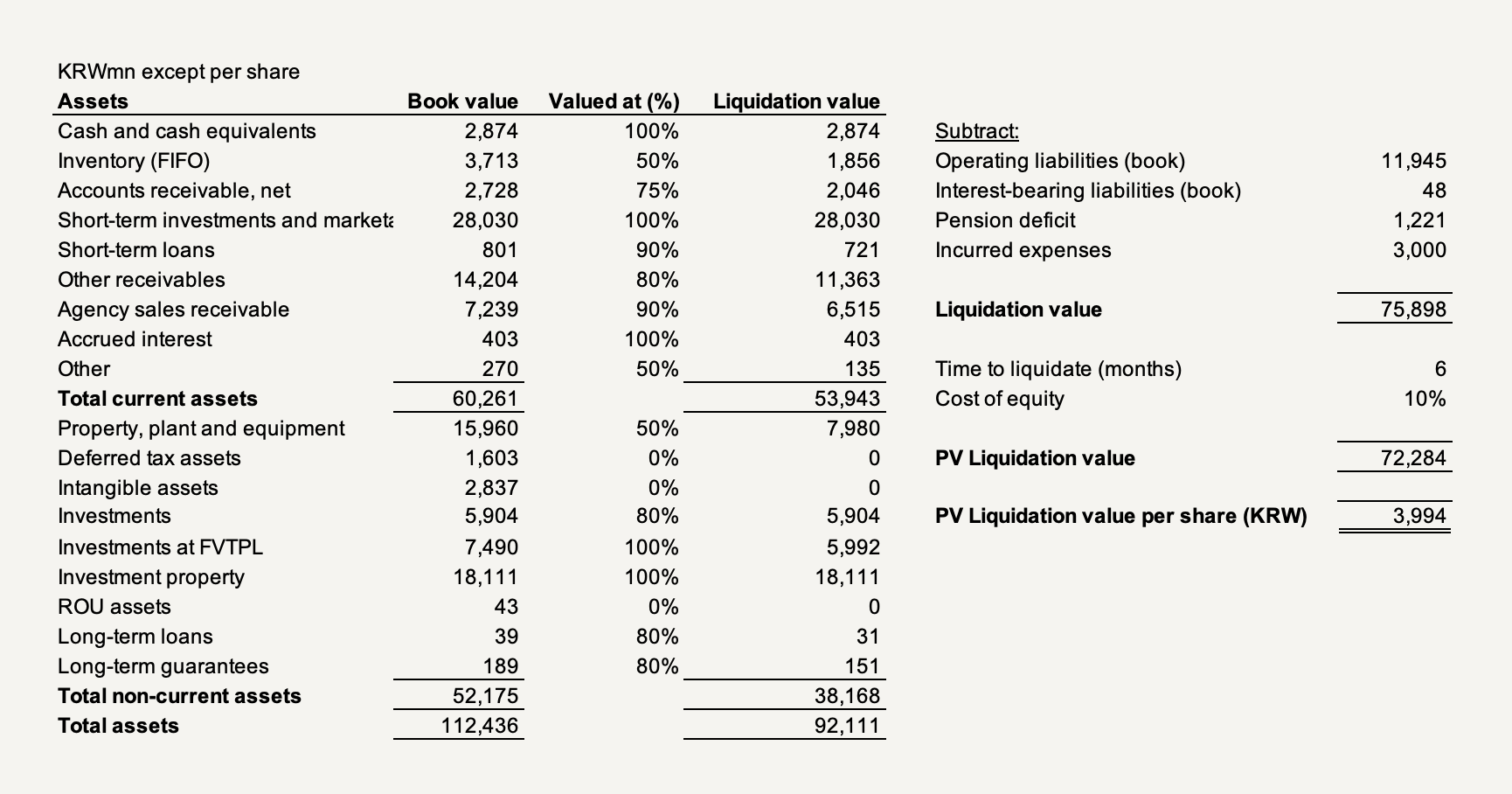Click Inventory (FIFO) book value 3,713
The width and height of the screenshot is (1512, 794).
[490, 161]
